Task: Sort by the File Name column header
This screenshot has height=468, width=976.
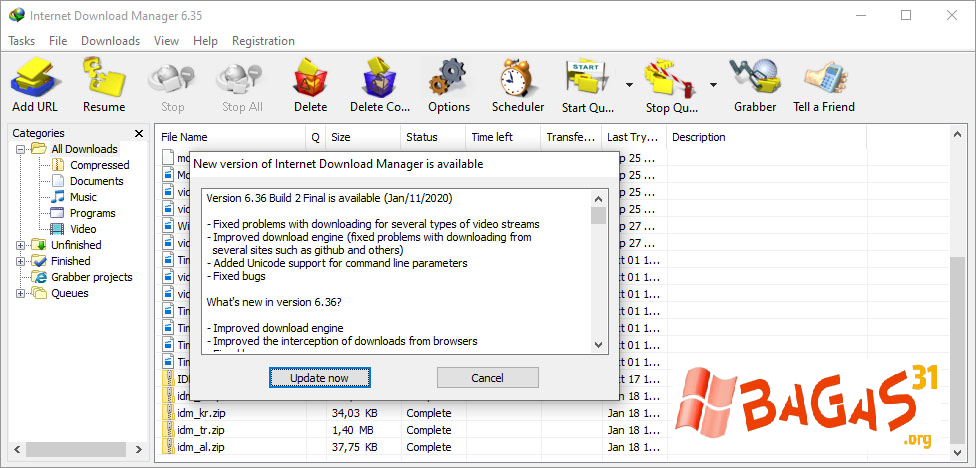Action: (230, 138)
